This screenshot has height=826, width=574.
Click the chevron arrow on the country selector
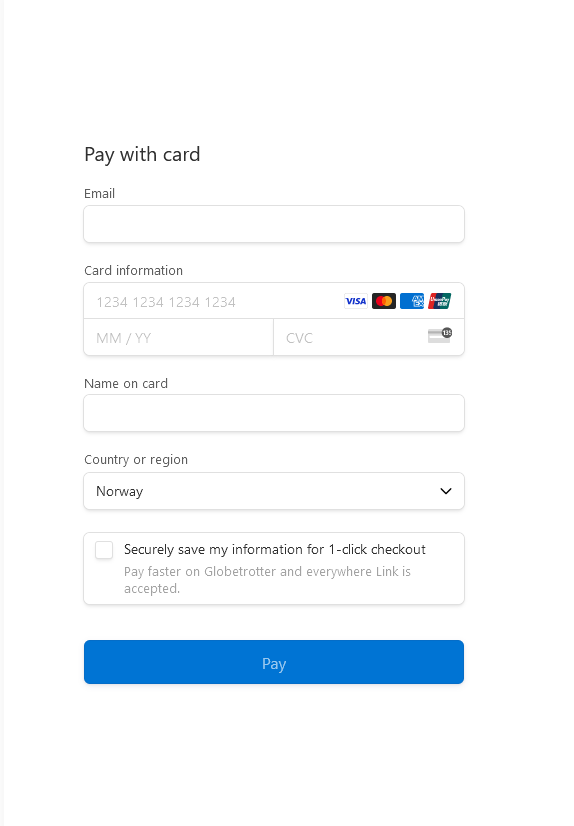point(446,491)
